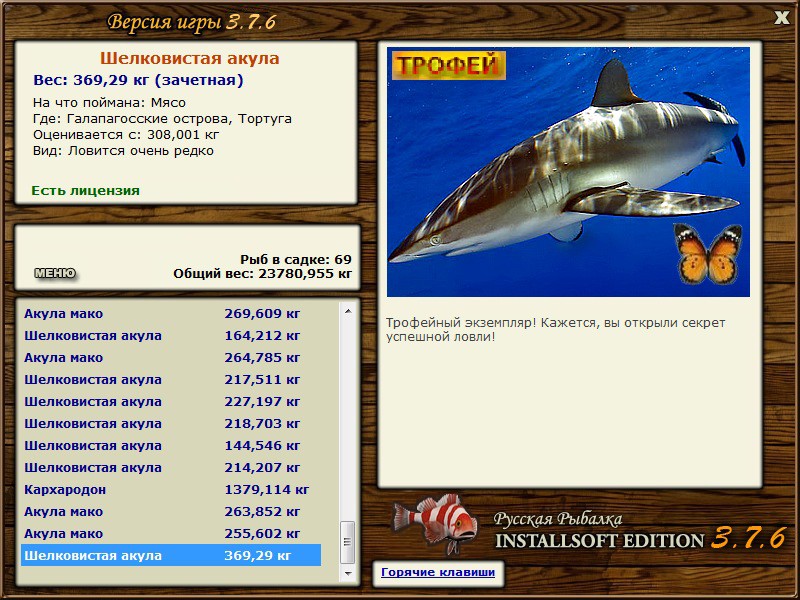Click the silky shark photo

coord(568,172)
